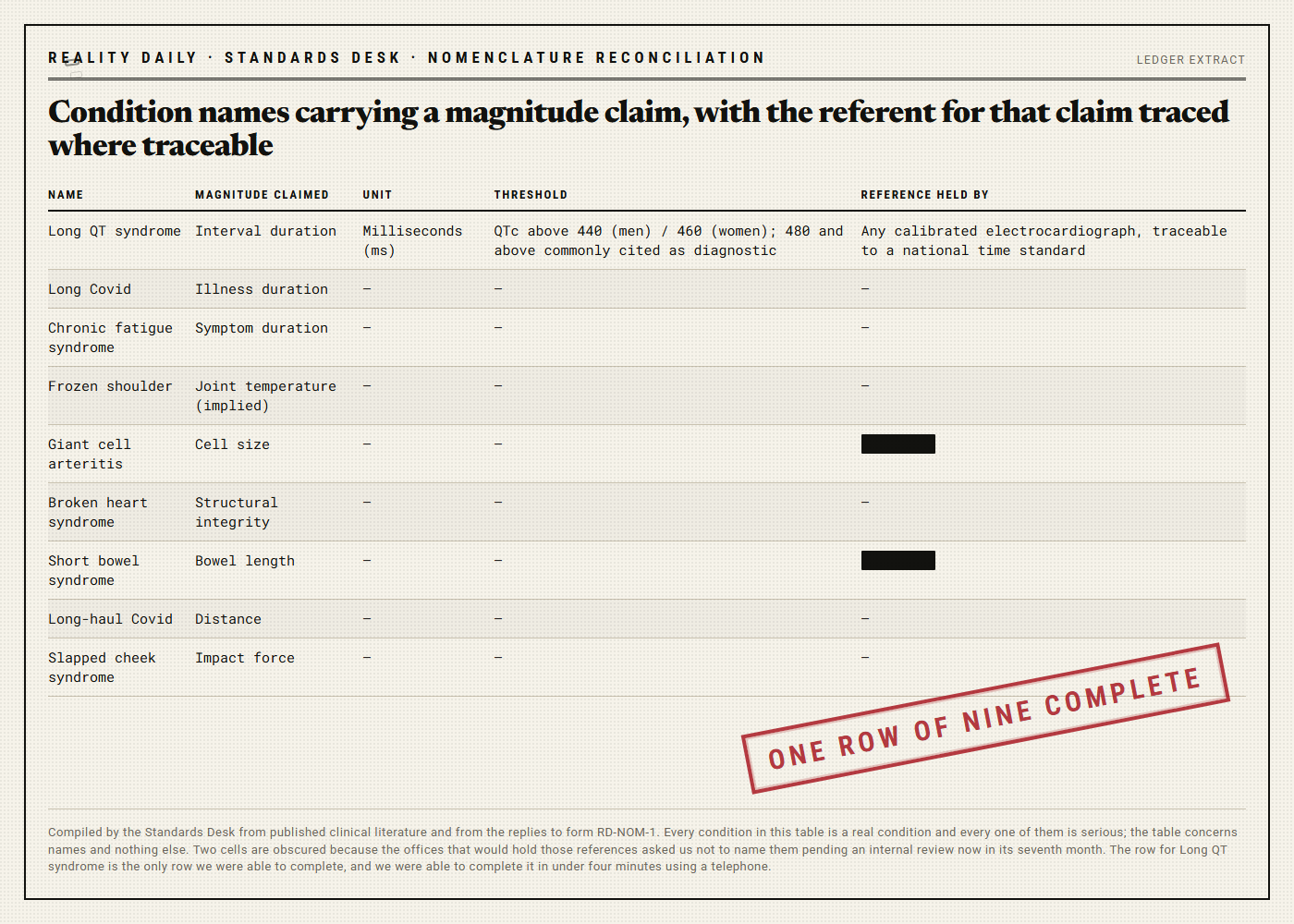1294x924 pixels.
Task: Click the Broken heart syndrome name cell
Action: click(98, 512)
